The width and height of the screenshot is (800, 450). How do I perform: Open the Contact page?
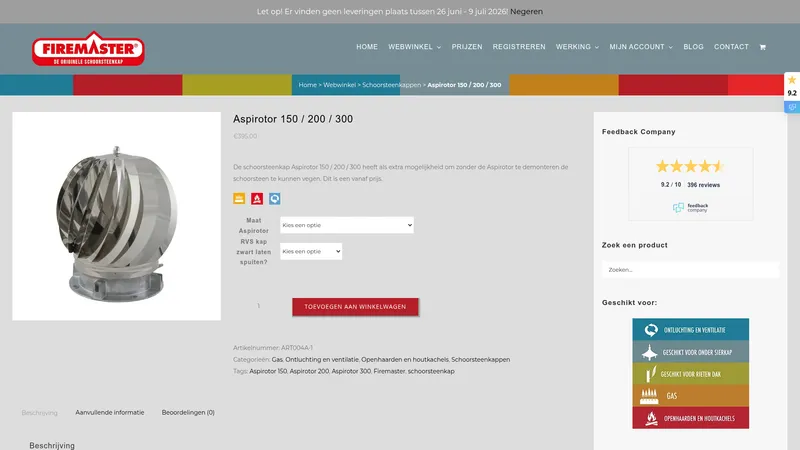coord(731,47)
